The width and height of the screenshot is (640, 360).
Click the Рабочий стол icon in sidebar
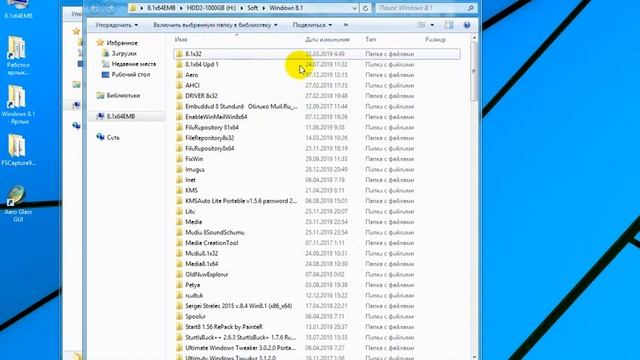[x=105, y=74]
